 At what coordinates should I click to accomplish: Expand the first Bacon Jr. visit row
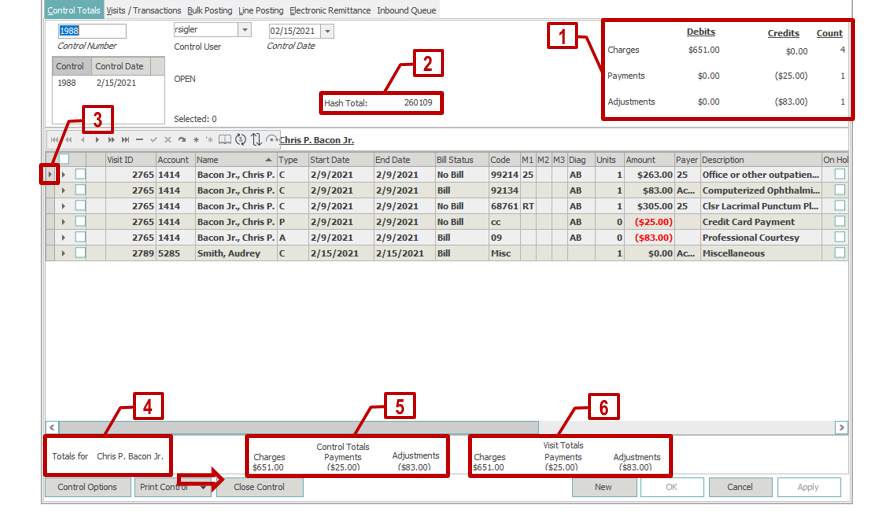pyautogui.click(x=64, y=174)
